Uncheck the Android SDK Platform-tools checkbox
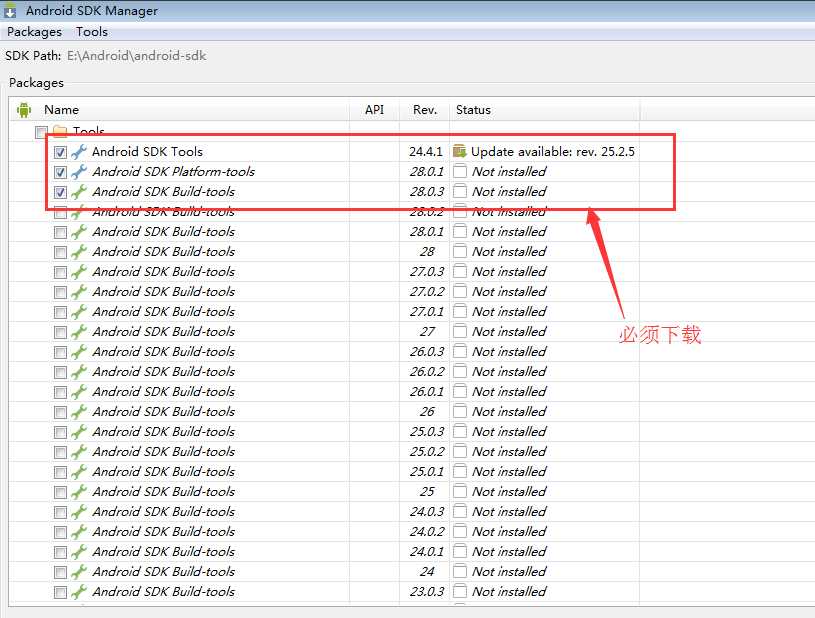 pos(60,172)
